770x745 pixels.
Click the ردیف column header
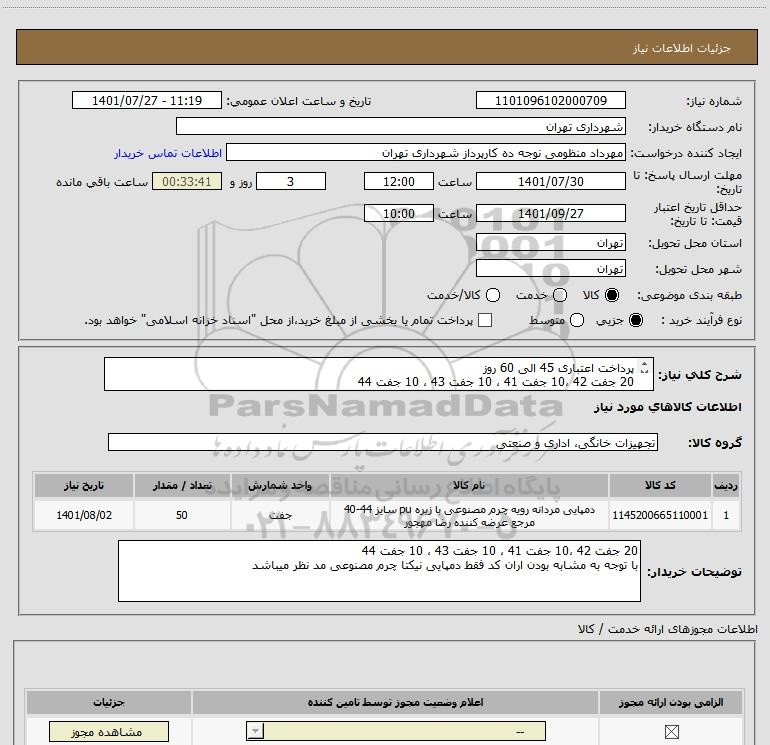726,486
